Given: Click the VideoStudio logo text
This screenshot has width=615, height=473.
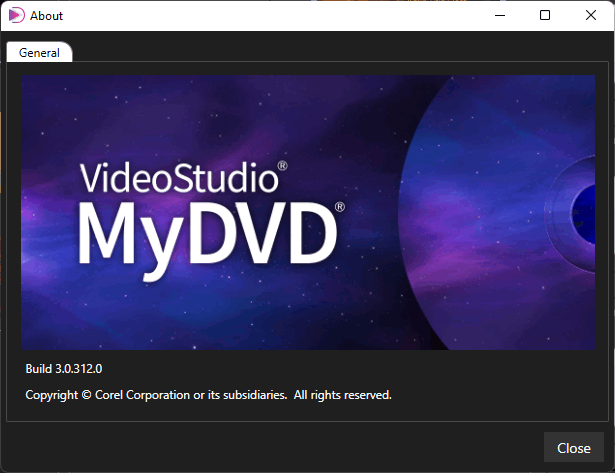Looking at the screenshot, I should pos(177,178).
